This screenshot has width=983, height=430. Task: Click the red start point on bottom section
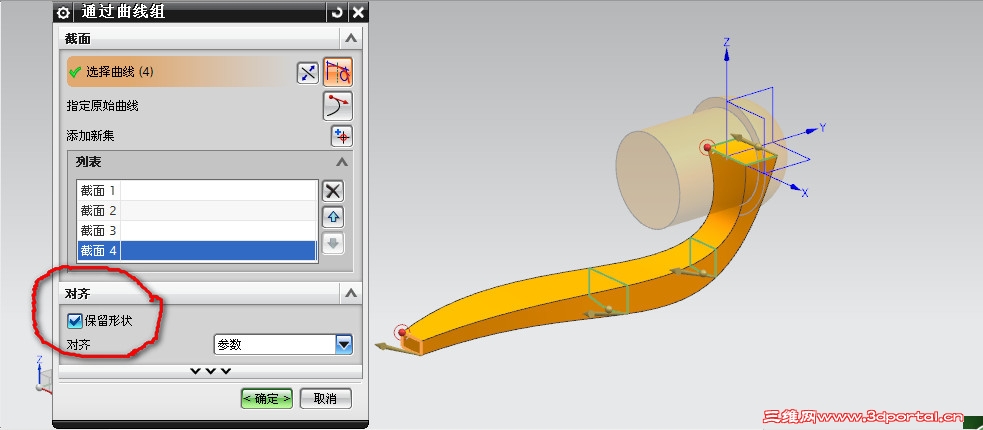click(402, 332)
